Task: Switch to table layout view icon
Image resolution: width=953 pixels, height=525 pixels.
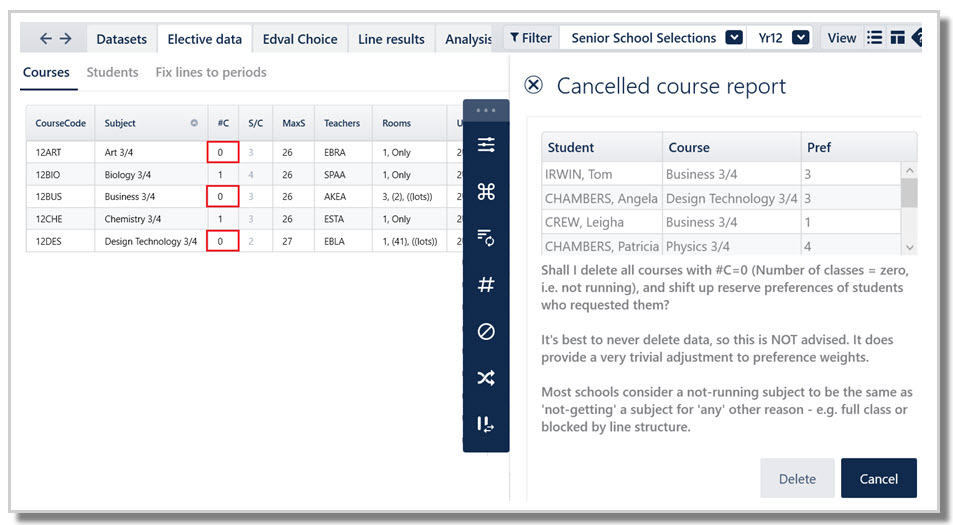Action: pos(897,38)
